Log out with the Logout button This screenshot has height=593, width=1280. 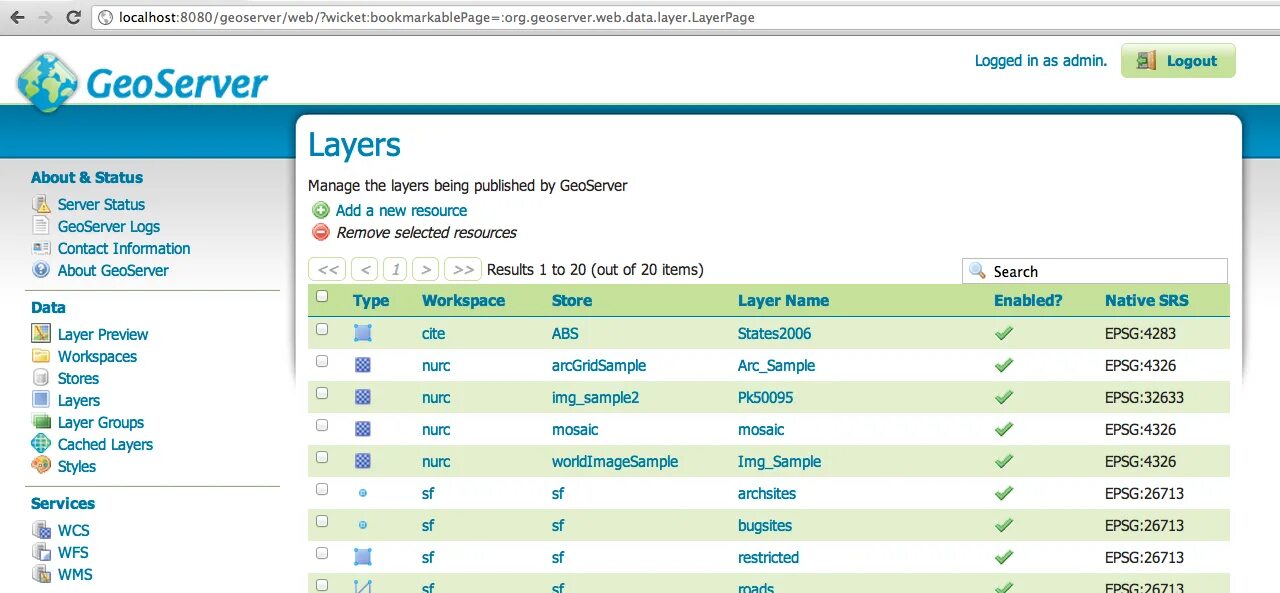pyautogui.click(x=1178, y=60)
